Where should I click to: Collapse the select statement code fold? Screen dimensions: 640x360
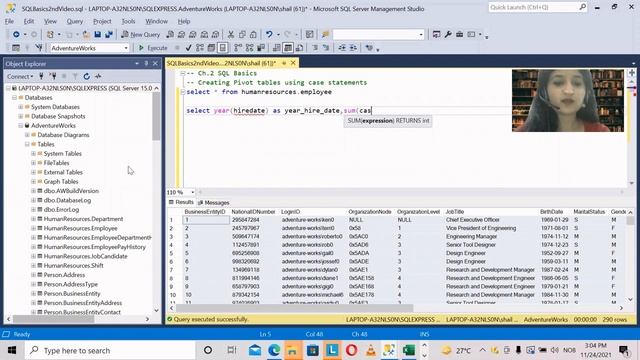click(183, 92)
